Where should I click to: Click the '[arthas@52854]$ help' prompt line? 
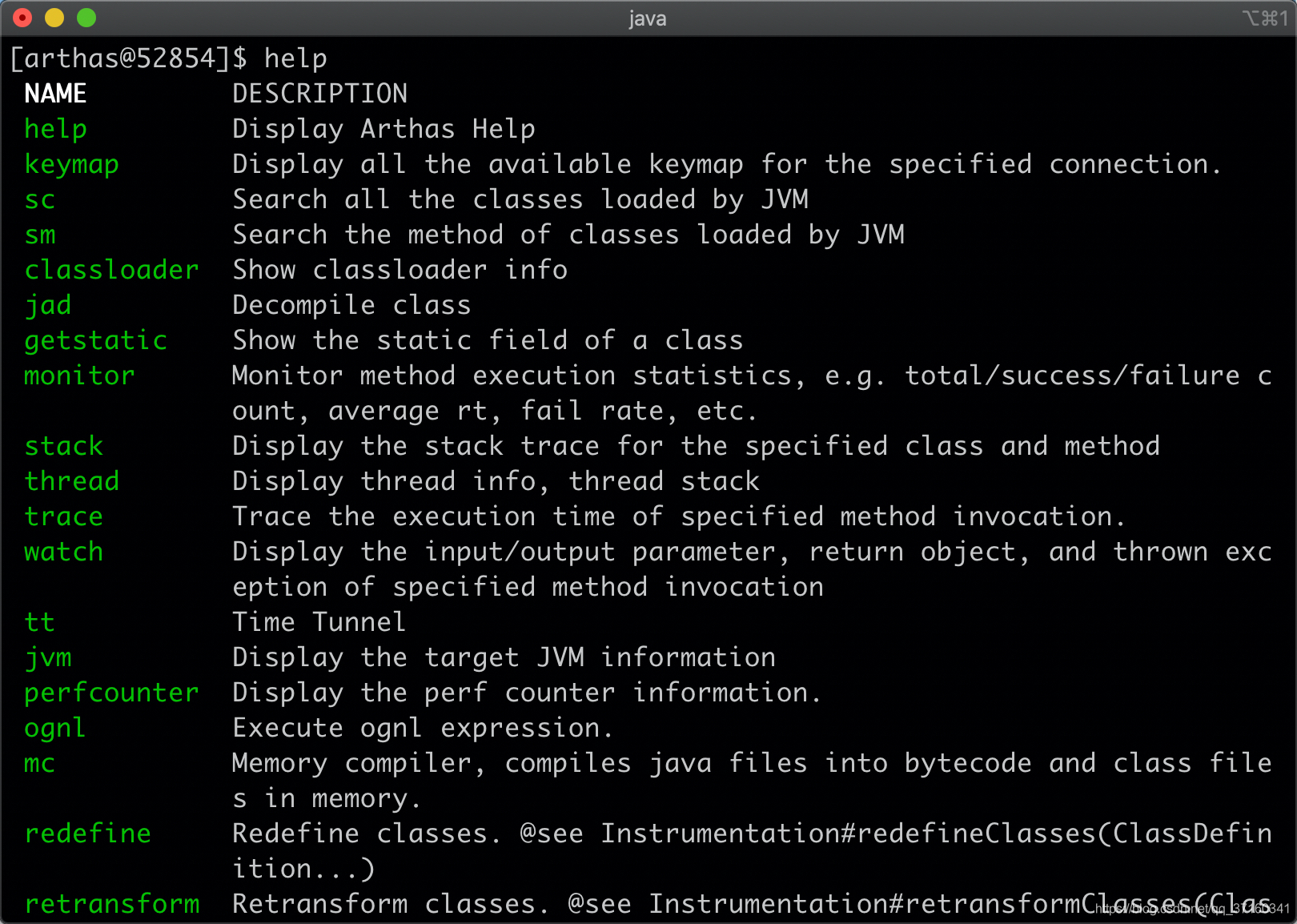click(x=168, y=58)
